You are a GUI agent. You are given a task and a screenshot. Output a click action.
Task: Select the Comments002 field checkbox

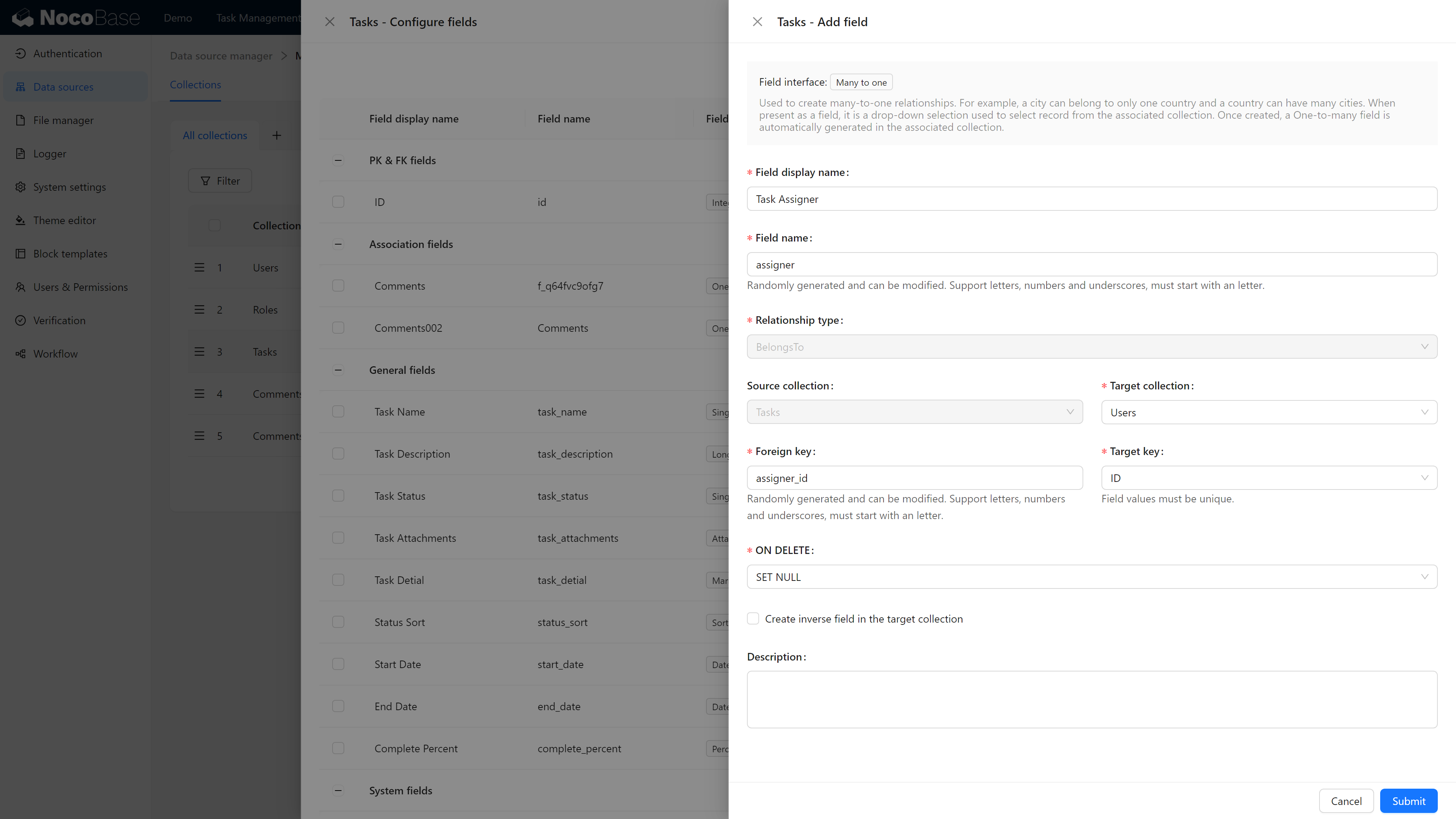338,328
